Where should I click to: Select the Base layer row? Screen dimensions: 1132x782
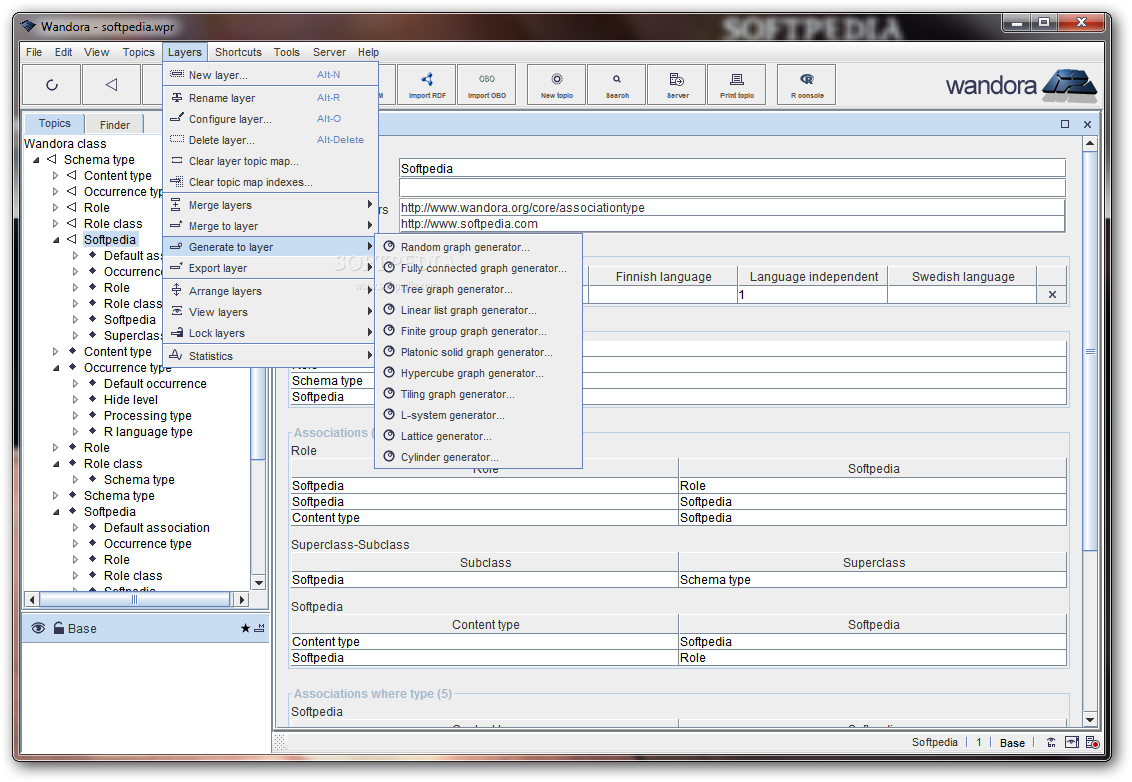(147, 628)
